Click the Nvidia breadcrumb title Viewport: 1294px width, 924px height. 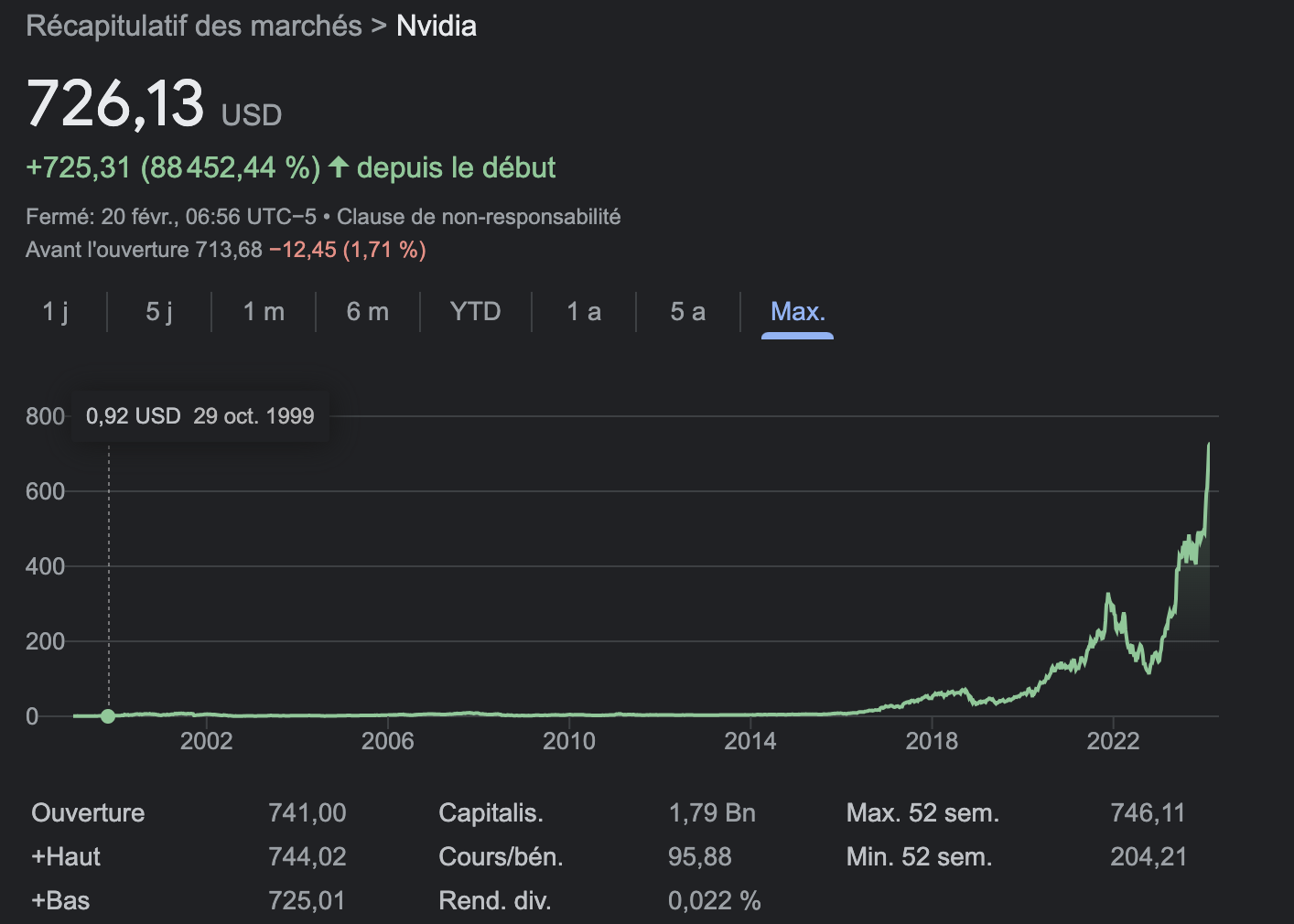[x=437, y=26]
